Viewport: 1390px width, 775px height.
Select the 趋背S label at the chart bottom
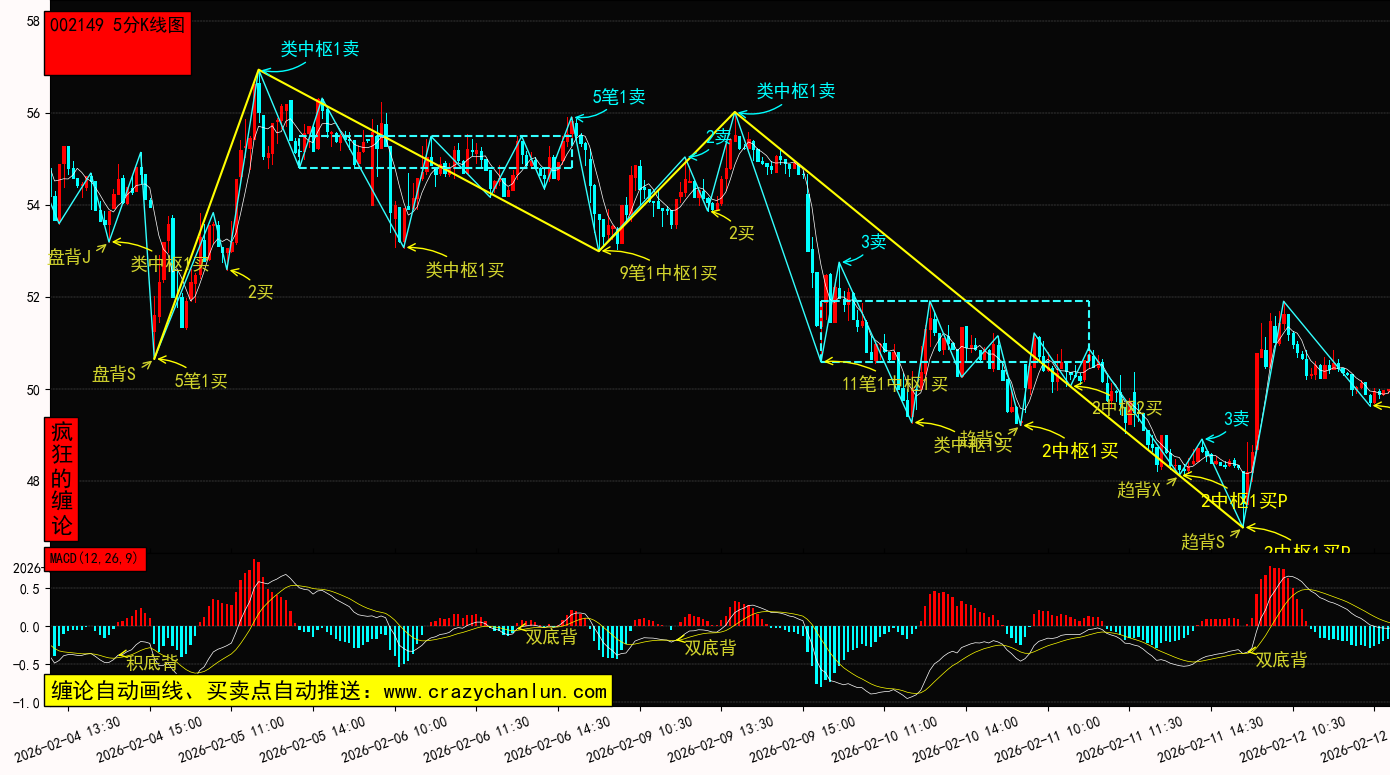click(x=1203, y=541)
